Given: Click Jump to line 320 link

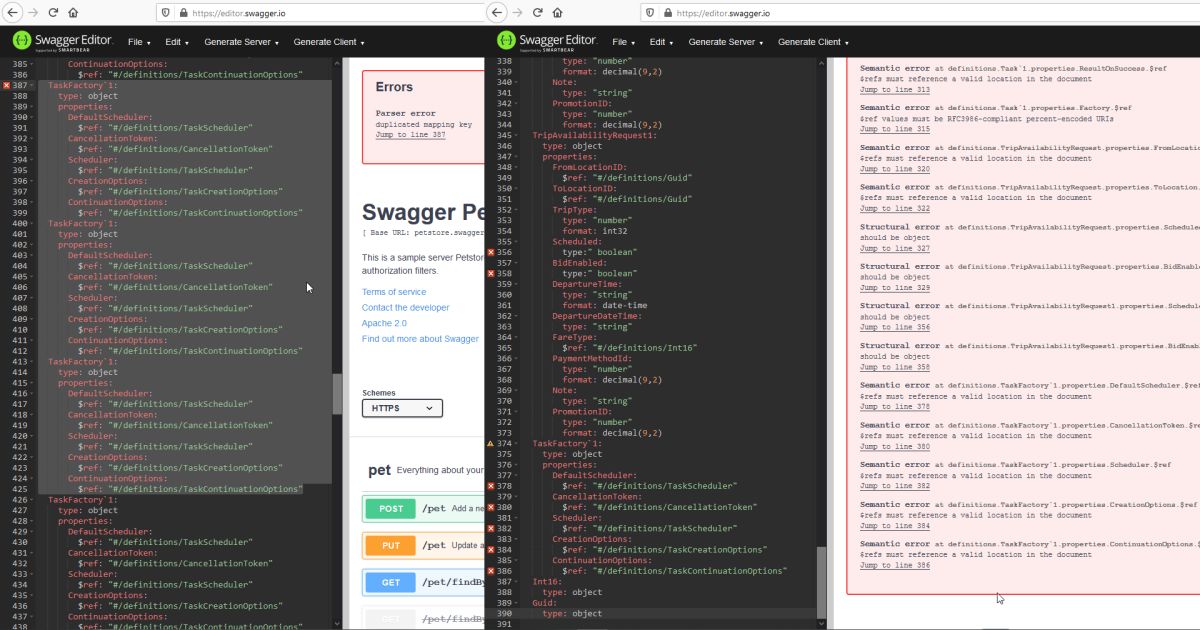Looking at the screenshot, I should point(894,169).
